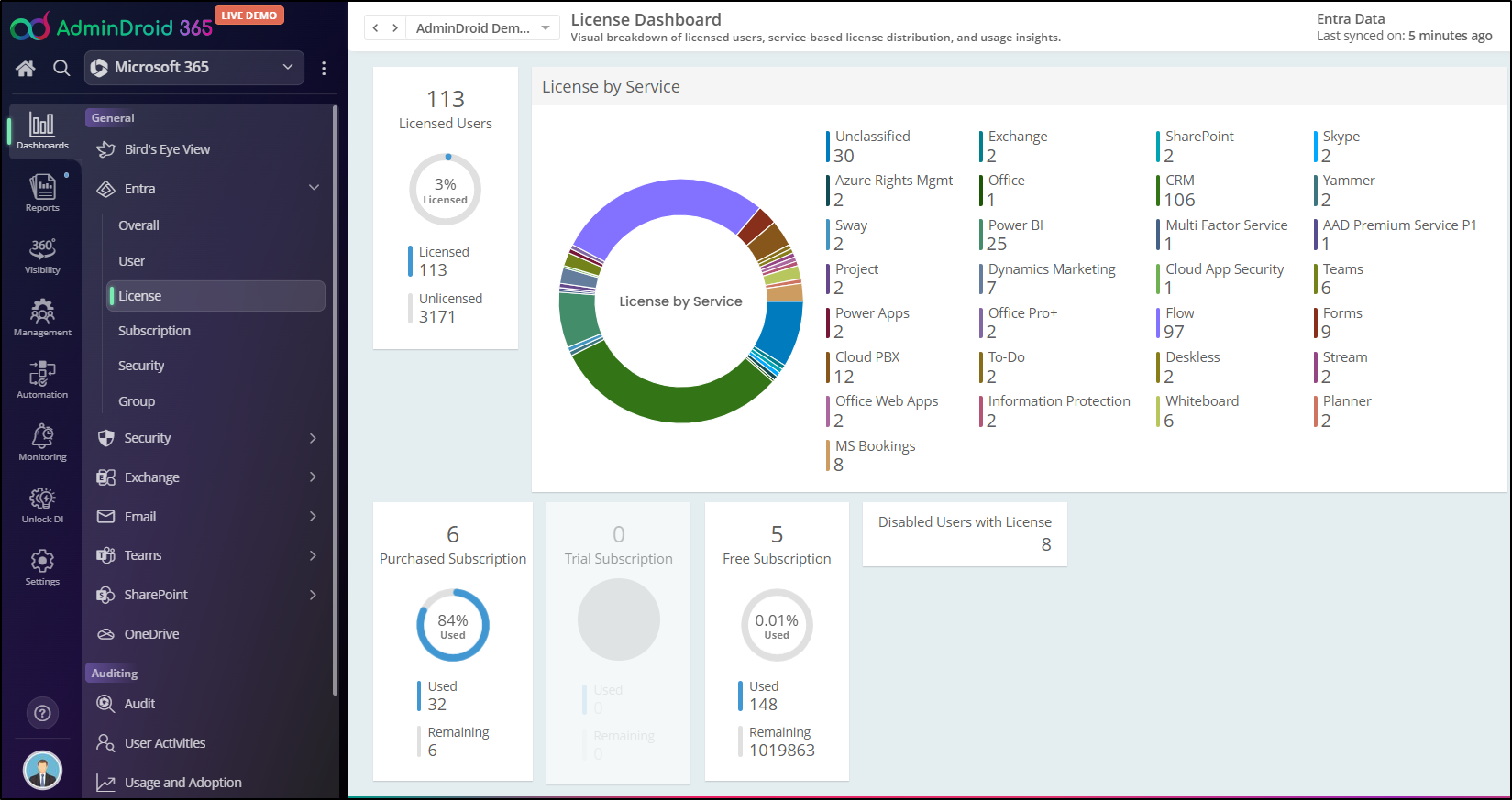The image size is (1512, 800).
Task: Click the Entra diamond icon
Action: click(106, 189)
